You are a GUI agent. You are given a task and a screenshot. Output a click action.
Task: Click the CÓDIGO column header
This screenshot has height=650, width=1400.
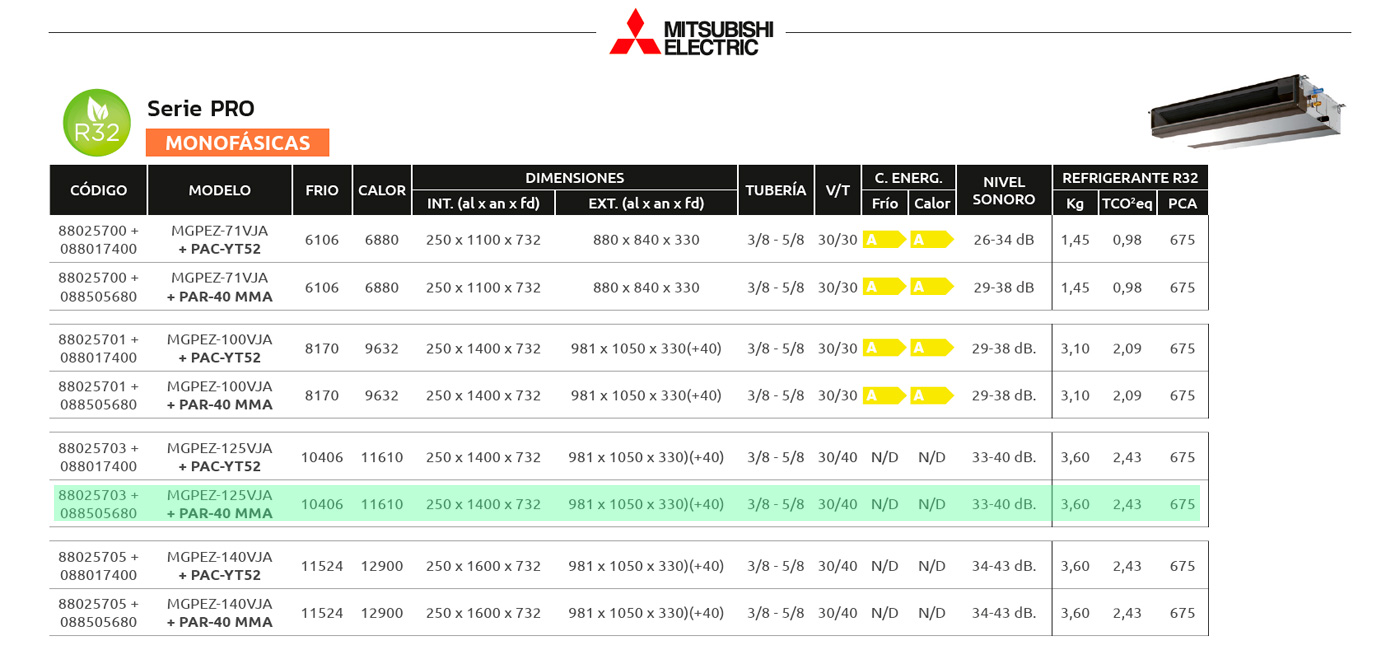tap(99, 190)
